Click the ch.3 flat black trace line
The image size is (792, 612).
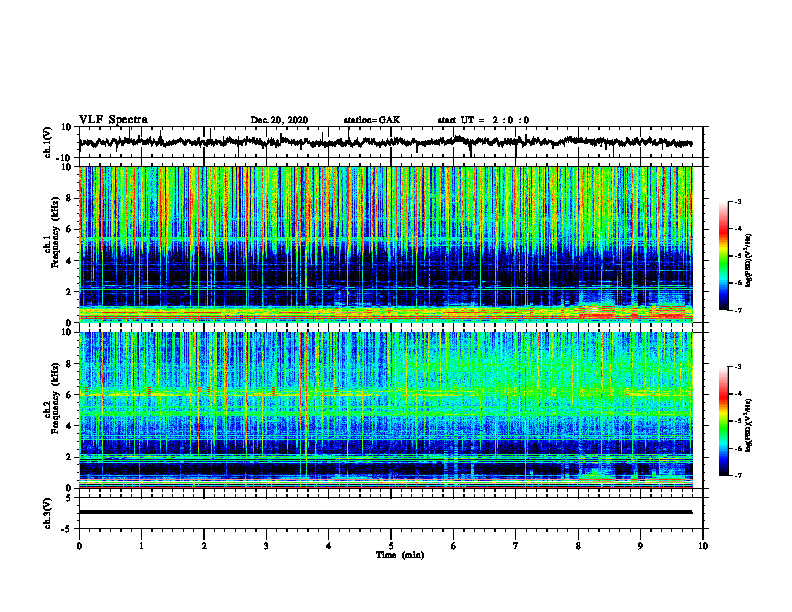coord(386,512)
